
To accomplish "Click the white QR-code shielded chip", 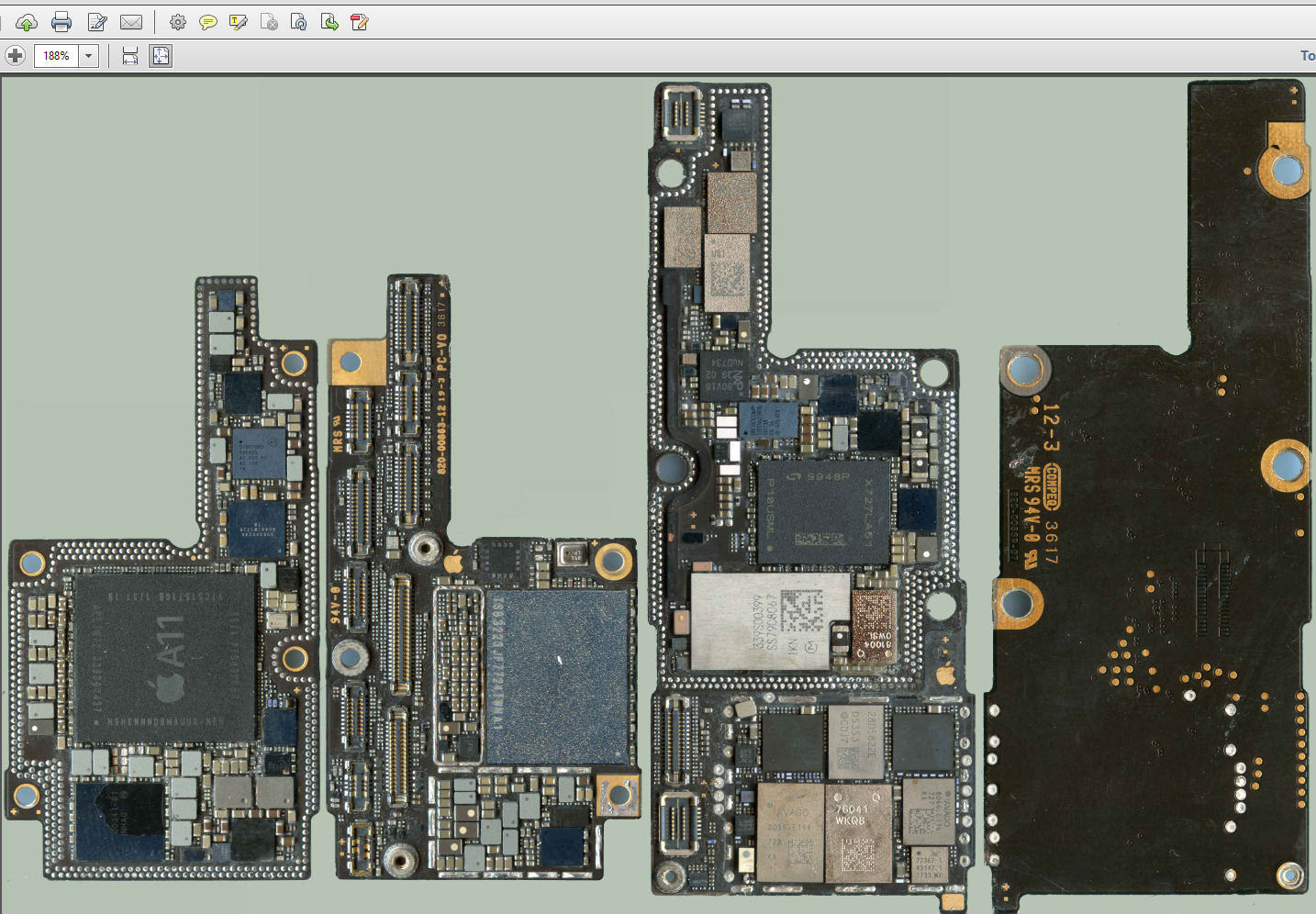I will 769,621.
